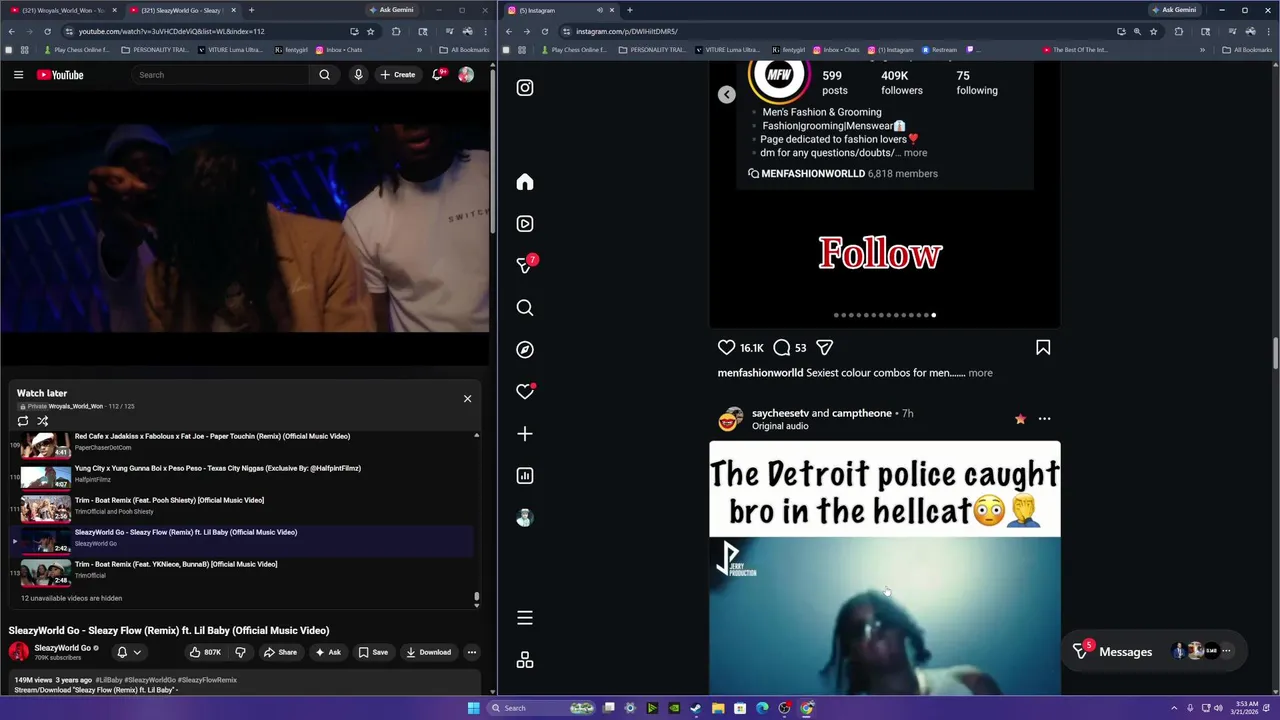Toggle shuffle playlist in Watch later panel

click(43, 421)
